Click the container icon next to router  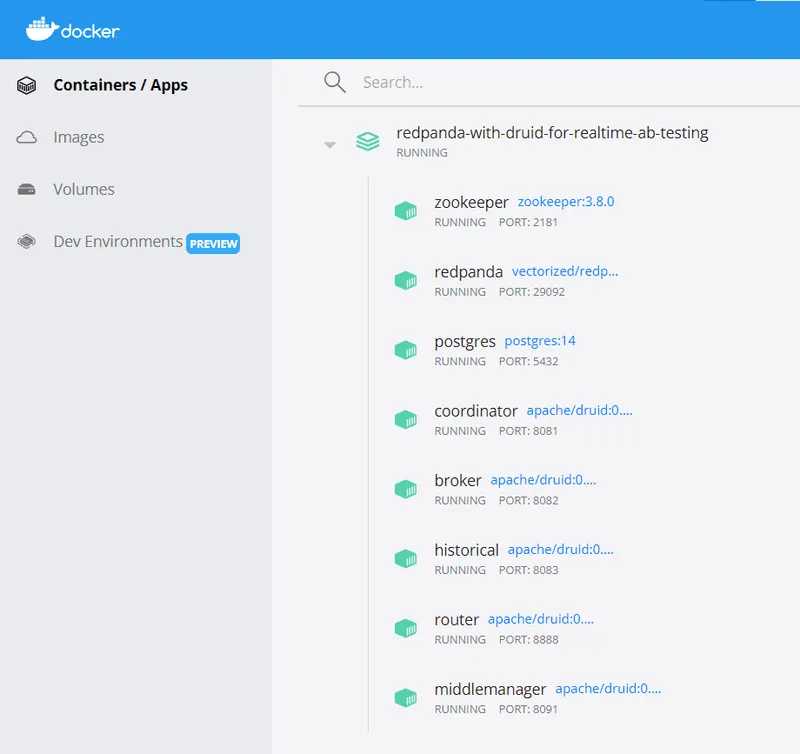tap(406, 628)
